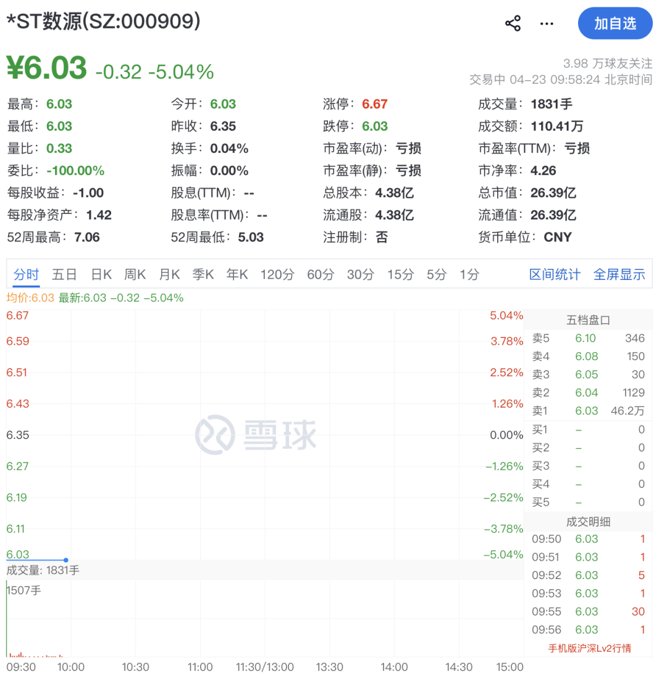
Task: Switch to the 日K chart tab
Action: pyautogui.click(x=101, y=274)
